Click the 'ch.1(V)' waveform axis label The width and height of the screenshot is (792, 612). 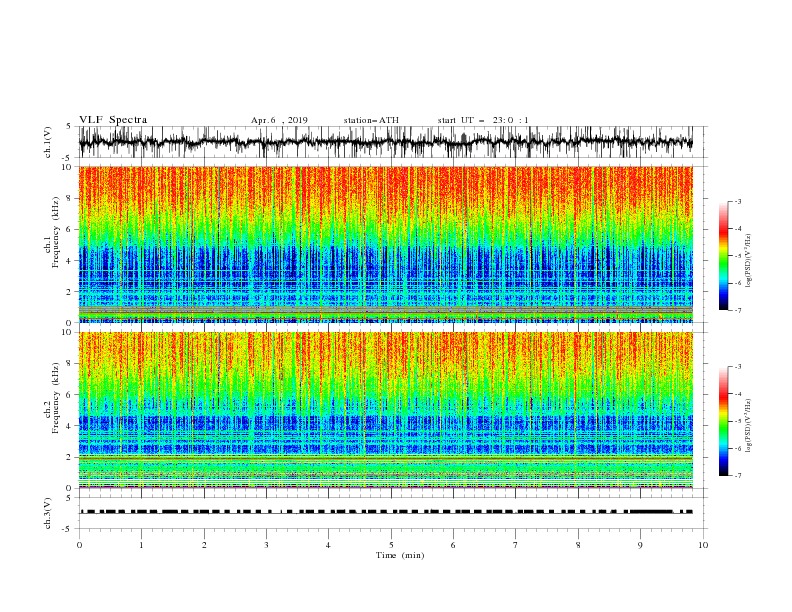point(48,142)
